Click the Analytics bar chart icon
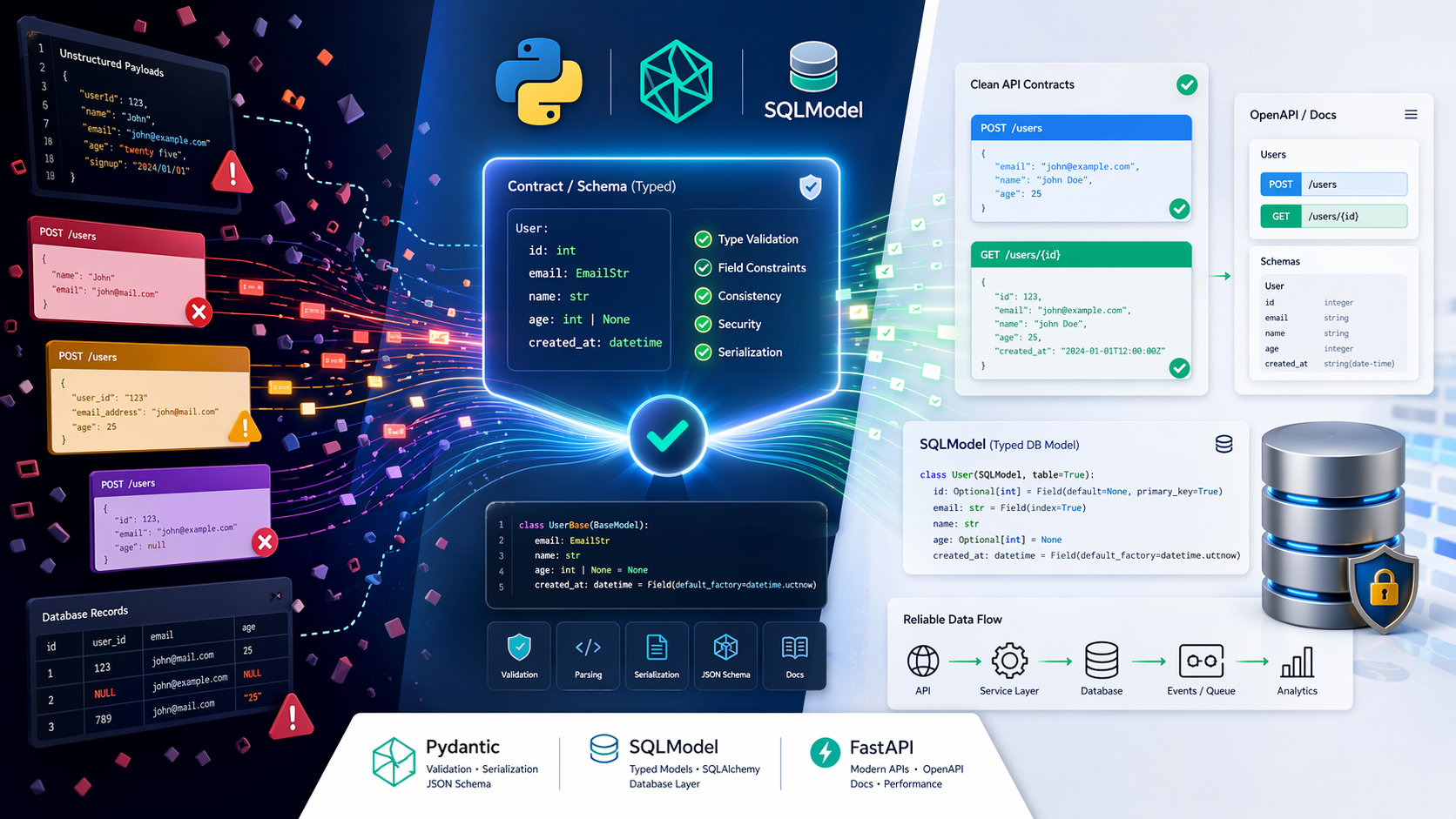Image resolution: width=1456 pixels, height=819 pixels. pyautogui.click(x=1297, y=662)
